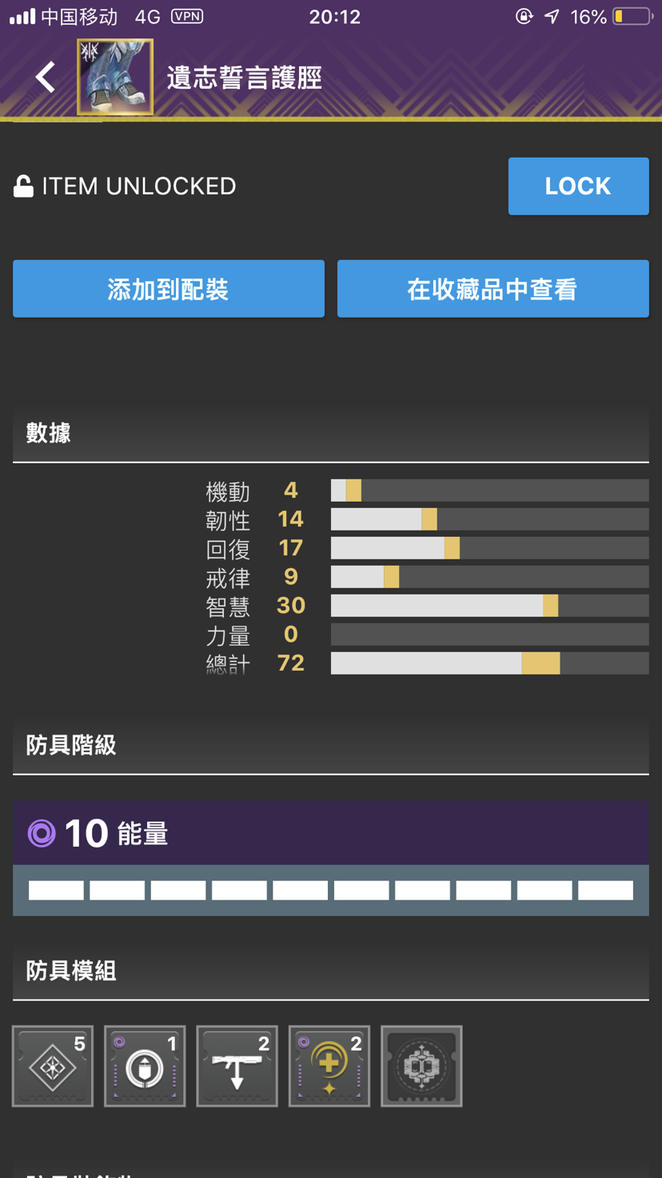Select the weapon mod slot costing 2

click(x=237, y=1066)
